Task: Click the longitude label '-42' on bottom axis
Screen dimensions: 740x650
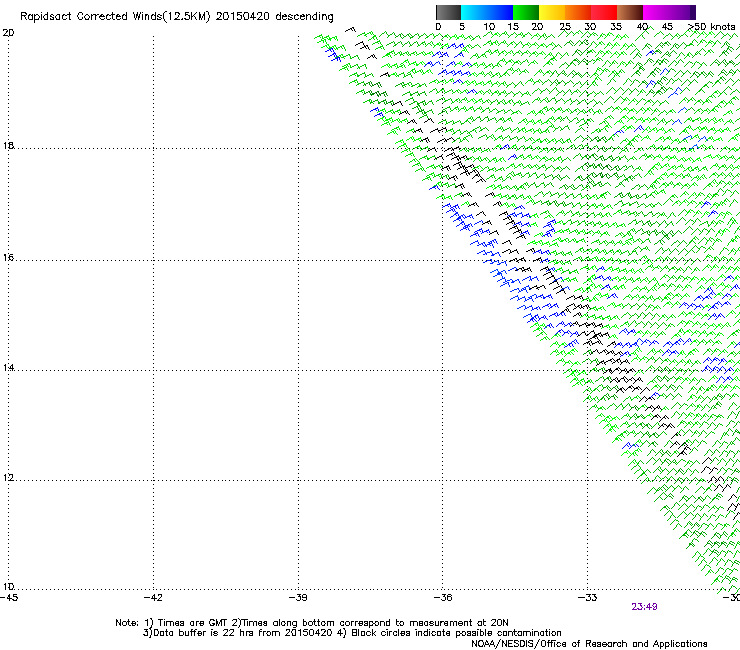Action: point(153,598)
